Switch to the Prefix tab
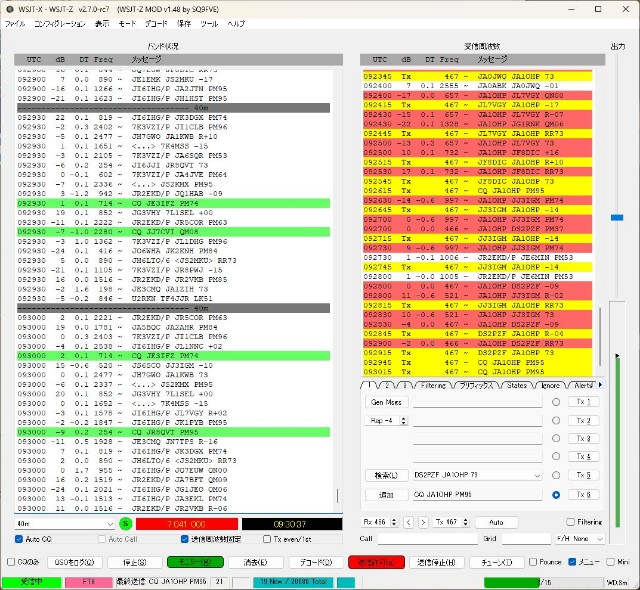 tap(476, 385)
